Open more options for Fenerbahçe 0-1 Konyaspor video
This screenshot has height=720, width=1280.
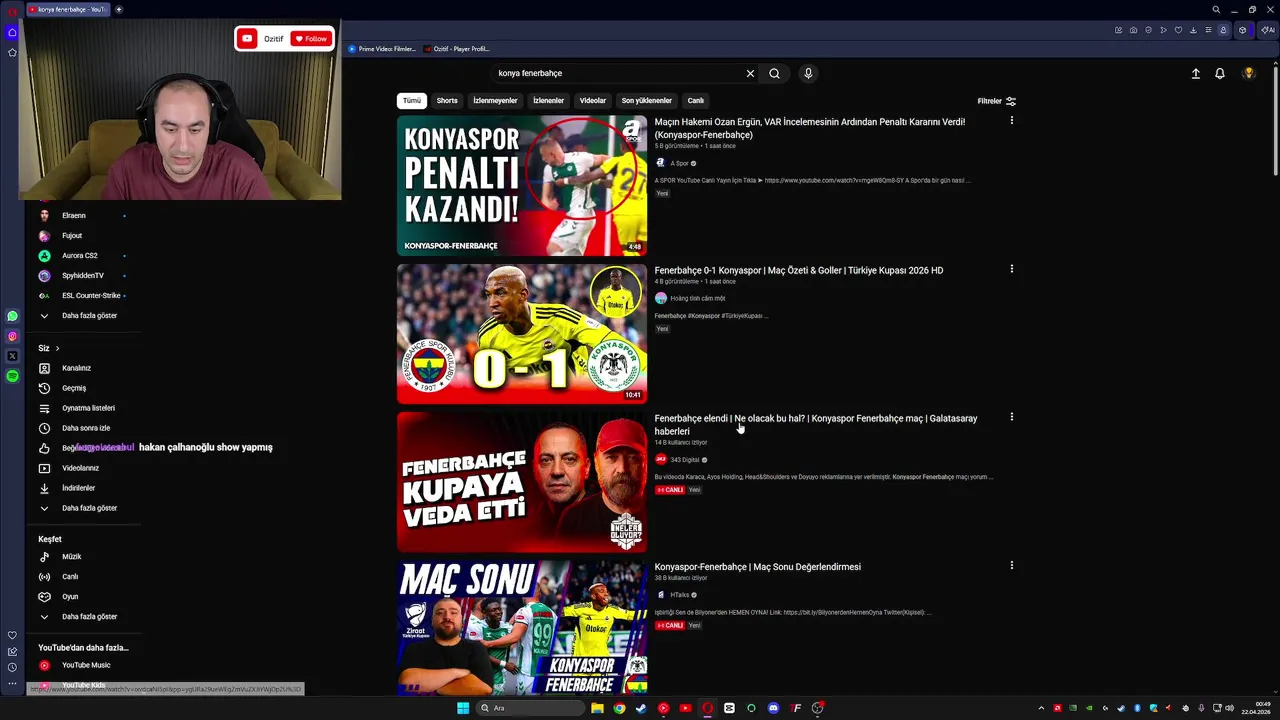tap(1011, 269)
